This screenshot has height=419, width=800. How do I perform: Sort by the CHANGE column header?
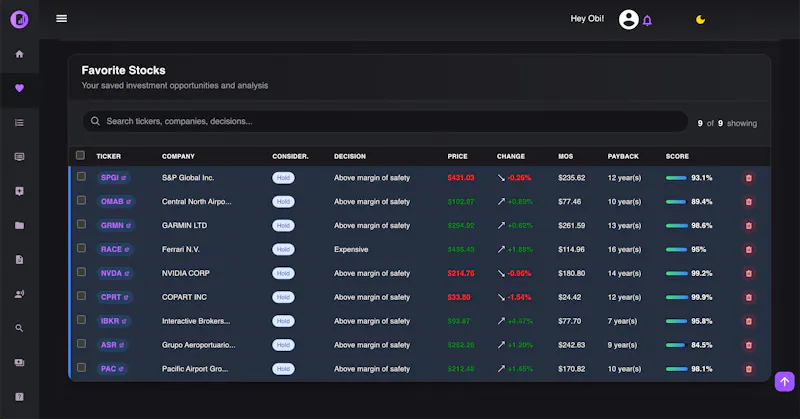coord(511,156)
